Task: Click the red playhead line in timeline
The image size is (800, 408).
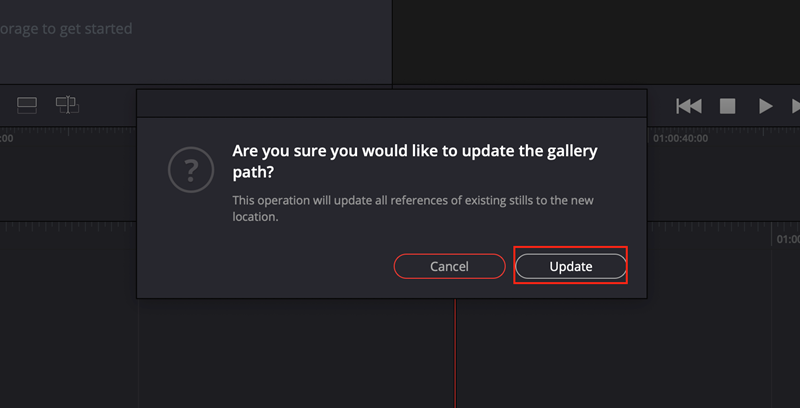Action: pos(455,353)
